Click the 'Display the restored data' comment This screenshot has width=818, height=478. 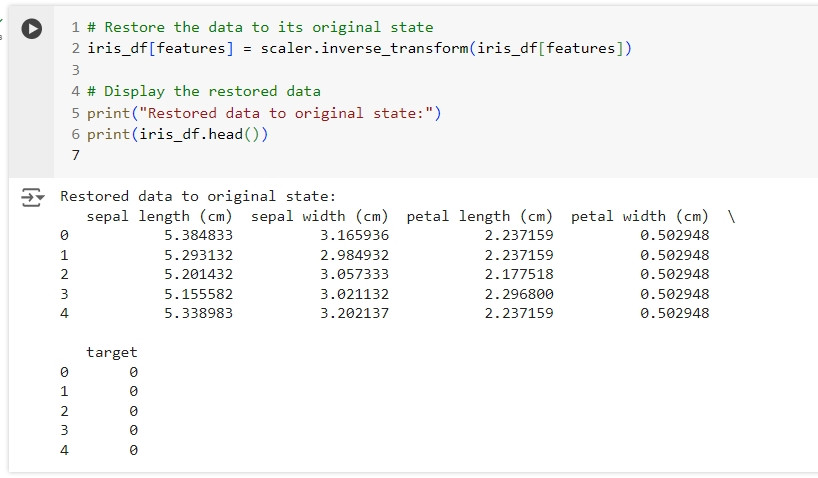pos(204,91)
